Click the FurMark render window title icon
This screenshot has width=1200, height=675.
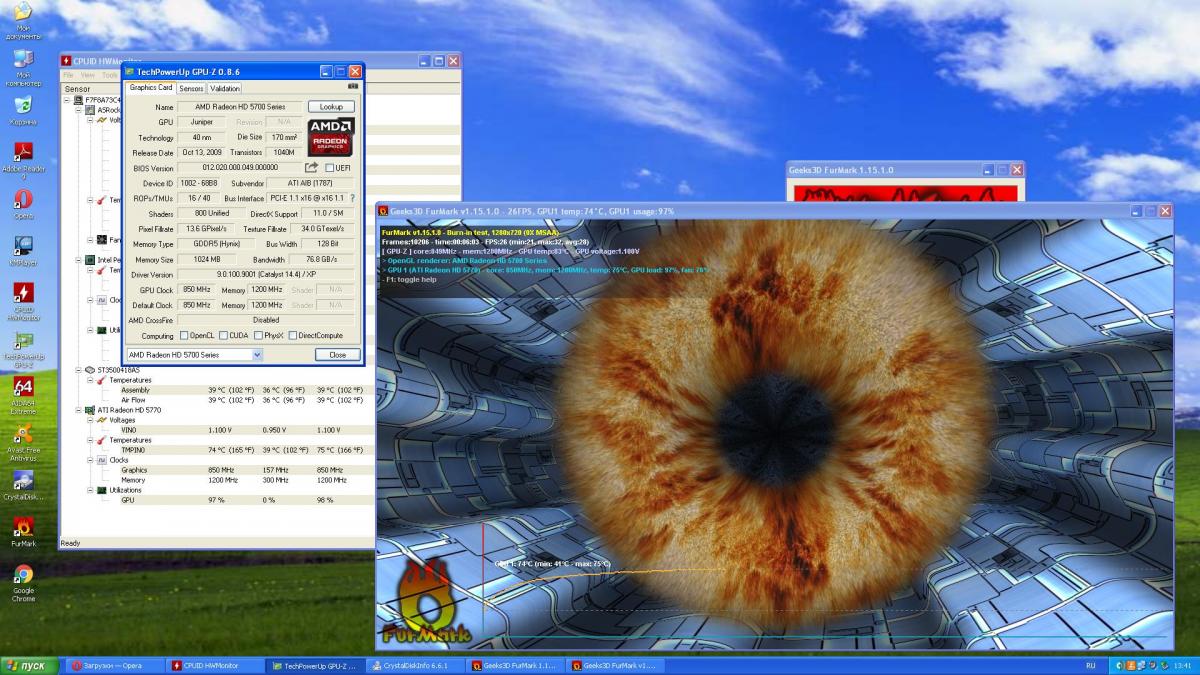tap(383, 212)
